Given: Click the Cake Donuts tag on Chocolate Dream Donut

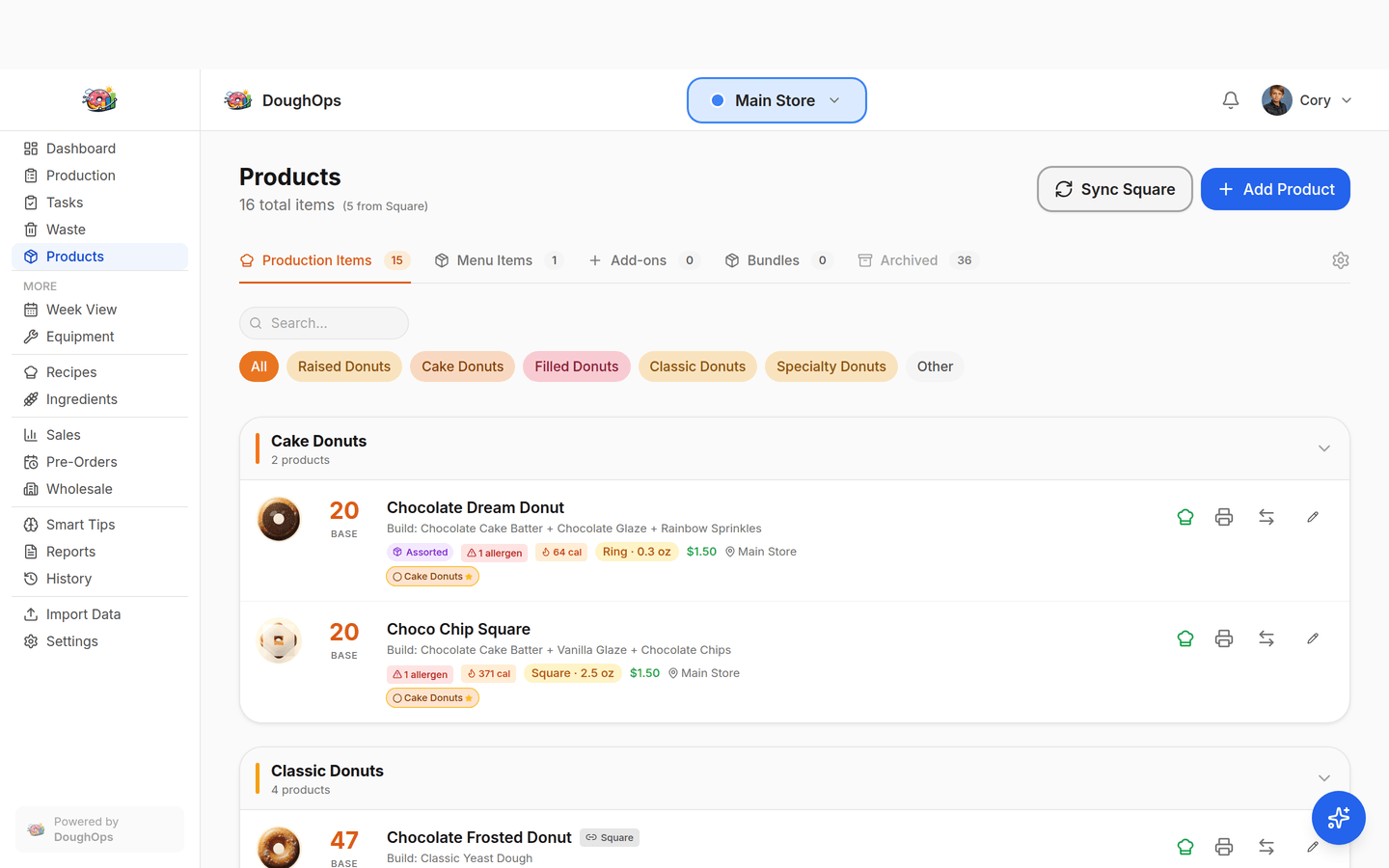Looking at the screenshot, I should coord(432,577).
